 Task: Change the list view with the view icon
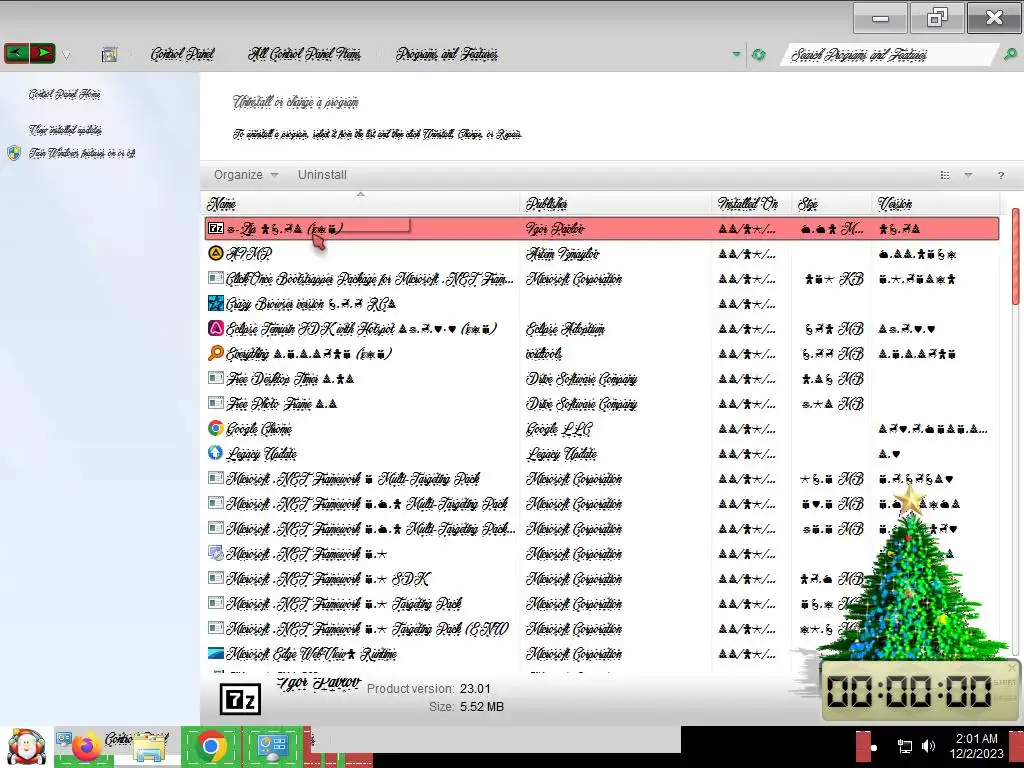click(x=944, y=175)
